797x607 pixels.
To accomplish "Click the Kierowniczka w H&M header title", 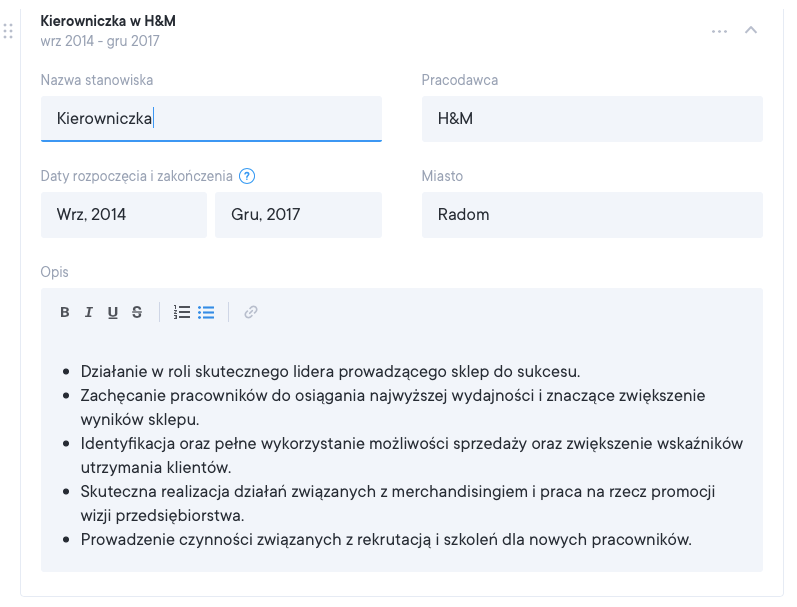I will 108,21.
